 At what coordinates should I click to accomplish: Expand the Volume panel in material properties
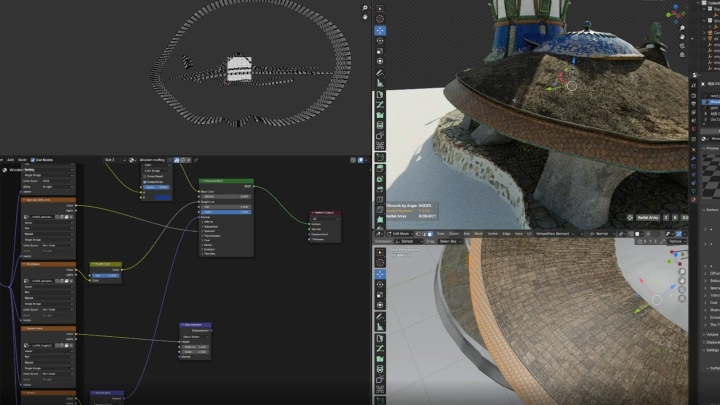coord(710,335)
